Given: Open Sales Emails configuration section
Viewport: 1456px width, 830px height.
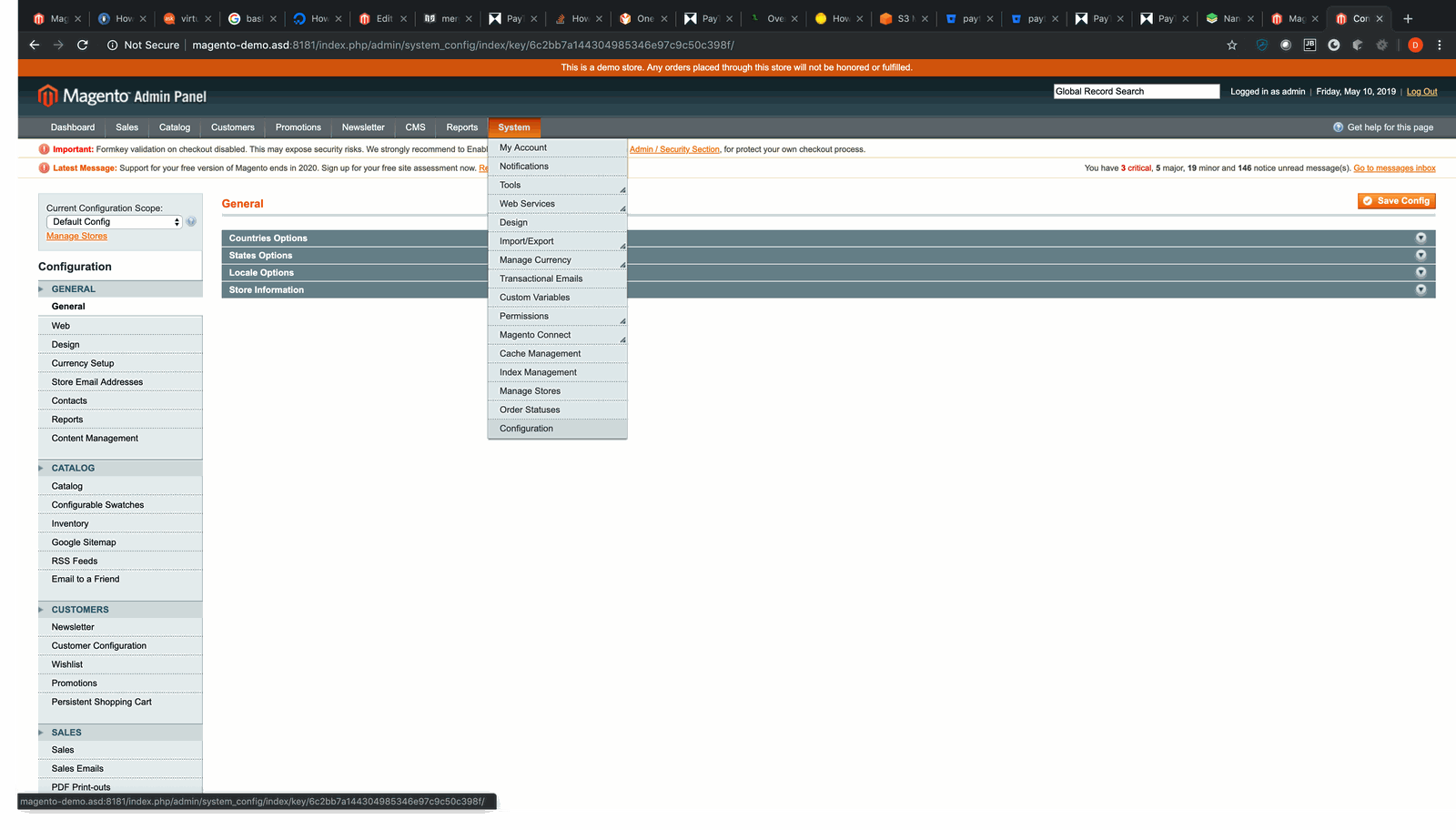Looking at the screenshot, I should point(120,768).
